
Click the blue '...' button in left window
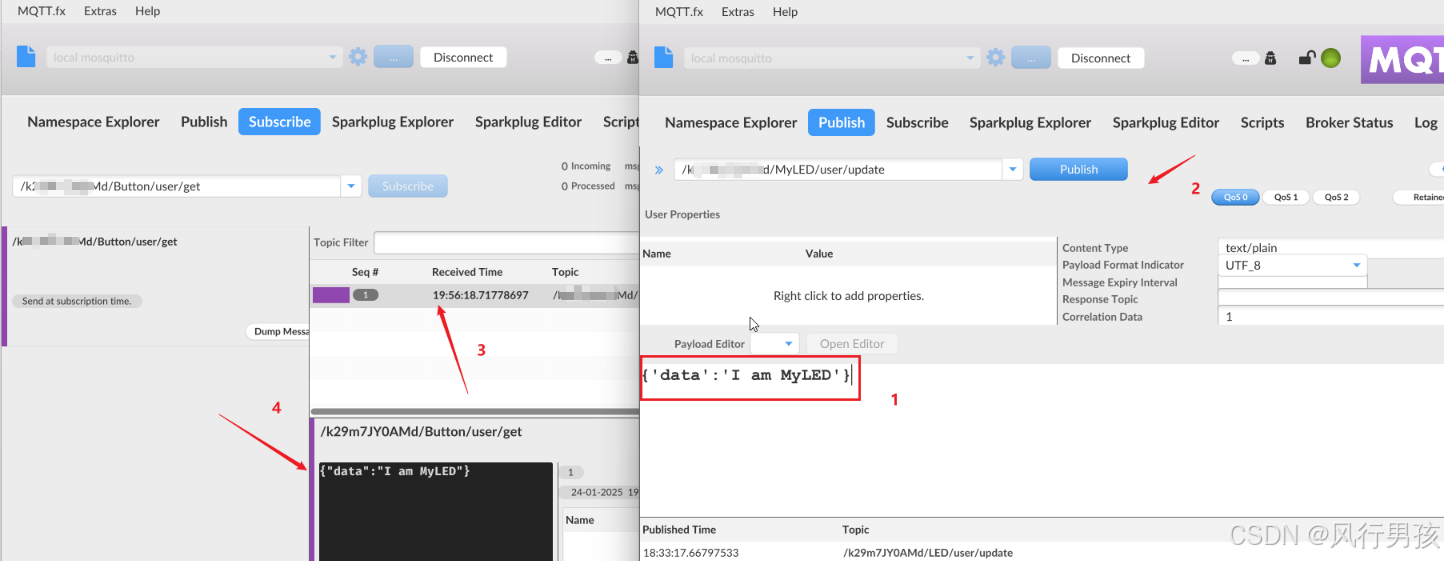(394, 57)
